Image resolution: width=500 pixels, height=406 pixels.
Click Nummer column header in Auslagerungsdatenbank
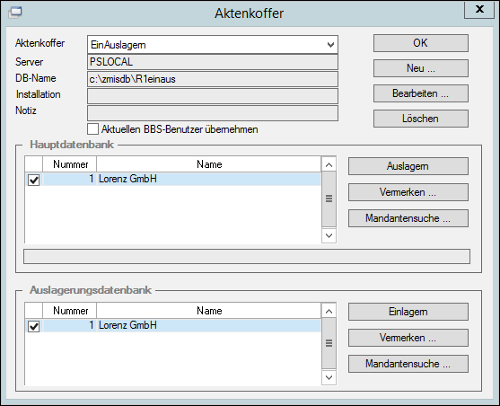(70, 311)
